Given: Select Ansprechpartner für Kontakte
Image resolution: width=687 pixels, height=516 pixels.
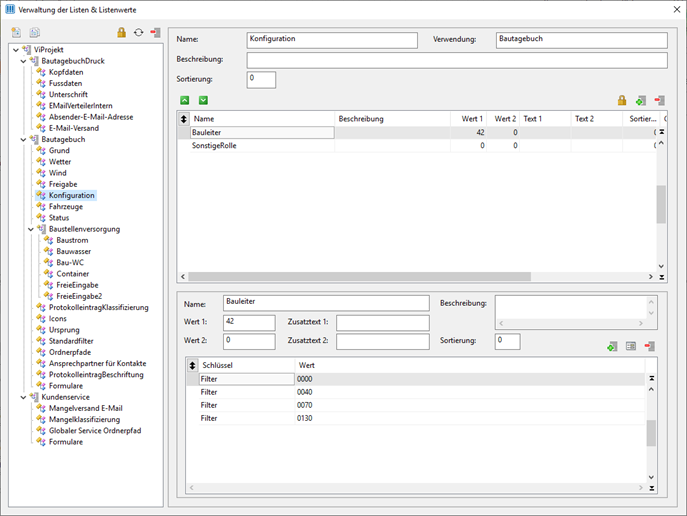Looking at the screenshot, I should (97, 363).
